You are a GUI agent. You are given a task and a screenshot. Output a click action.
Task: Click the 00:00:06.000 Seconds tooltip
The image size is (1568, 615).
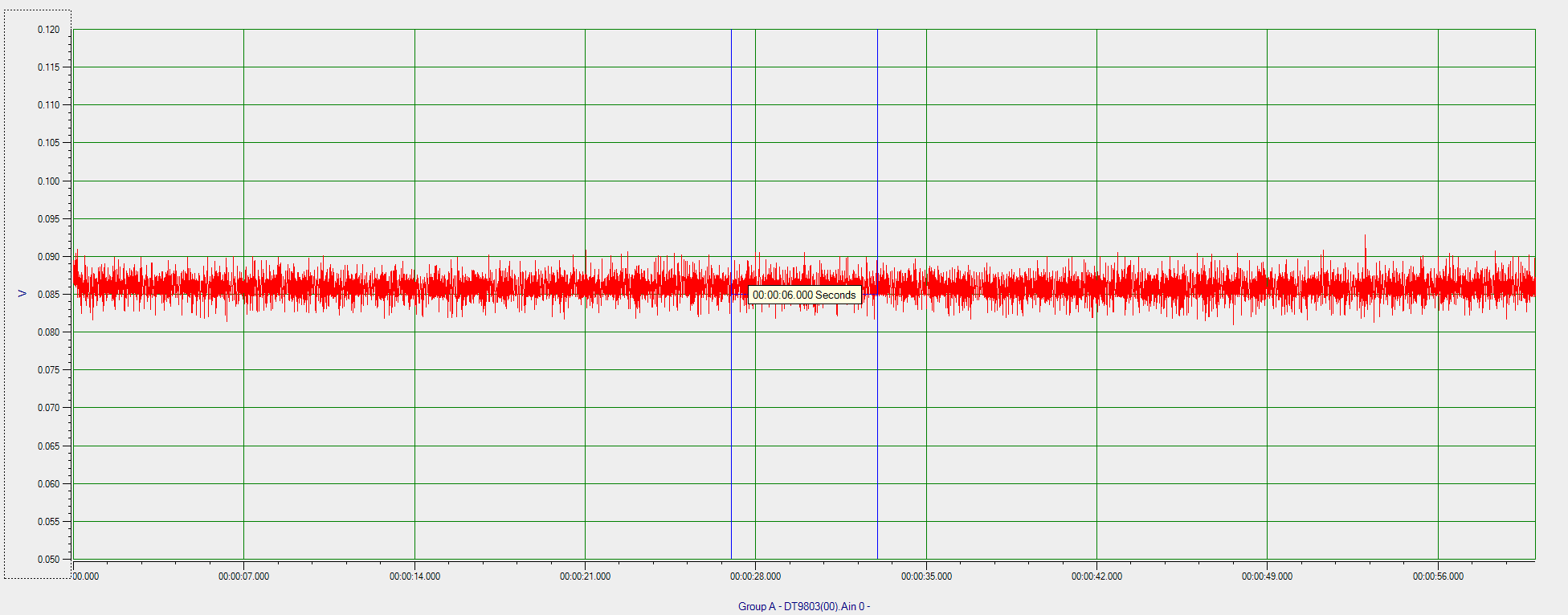[805, 295]
